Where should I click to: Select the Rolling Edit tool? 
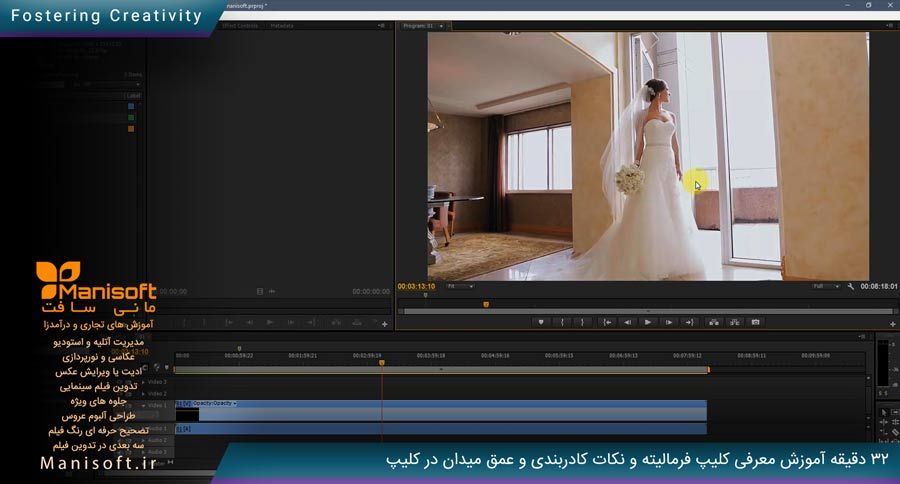pyautogui.click(x=895, y=422)
